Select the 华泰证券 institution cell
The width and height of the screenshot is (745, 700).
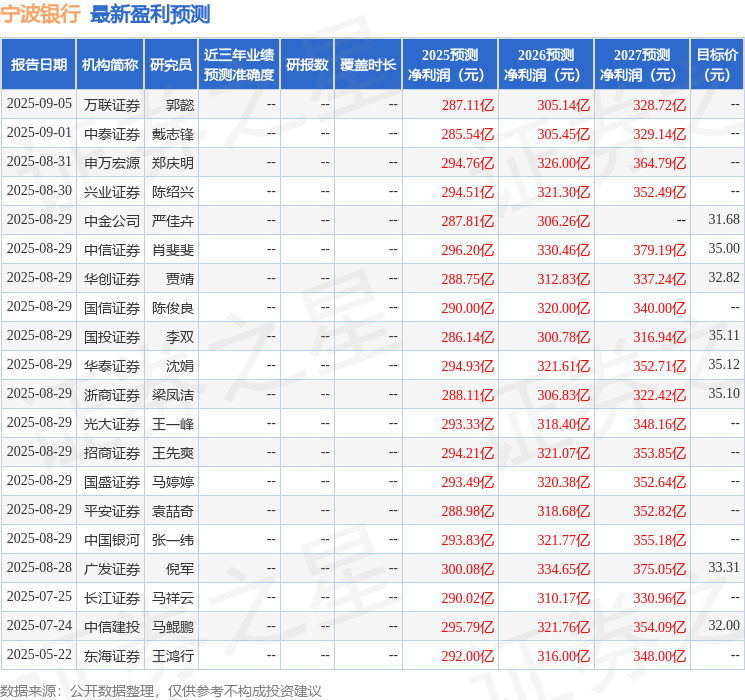click(x=112, y=366)
